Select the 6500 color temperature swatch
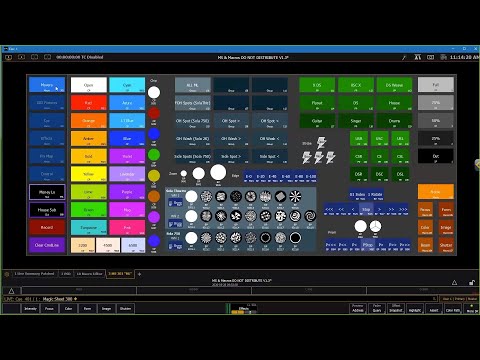This screenshot has height=360, width=480. (x=133, y=245)
